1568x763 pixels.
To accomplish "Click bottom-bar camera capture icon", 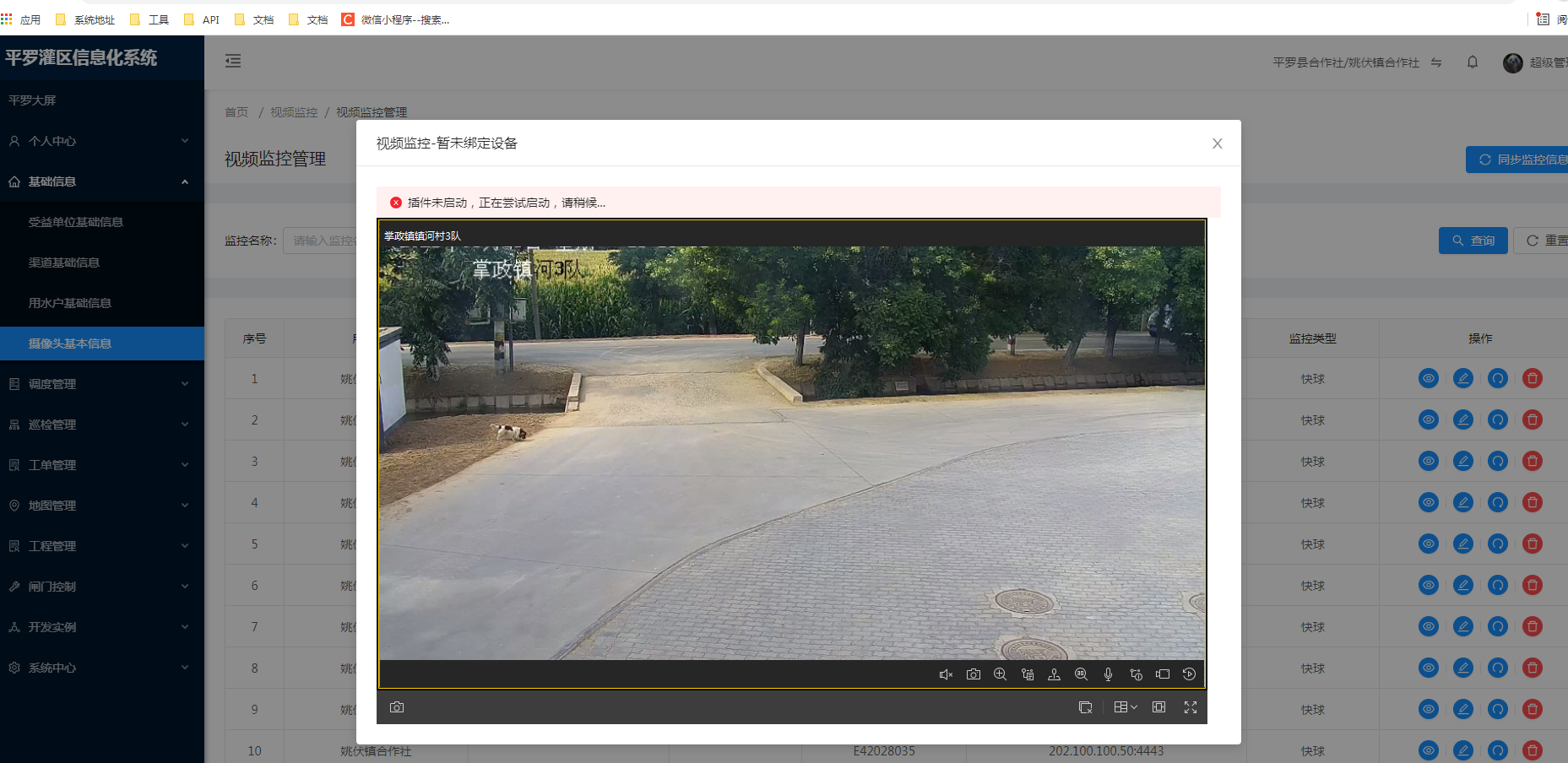I will pos(397,707).
